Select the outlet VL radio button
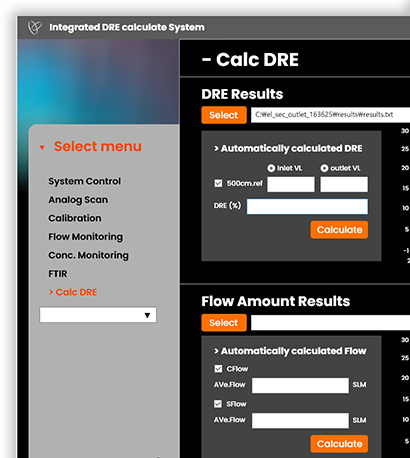The image size is (410, 458). [324, 168]
